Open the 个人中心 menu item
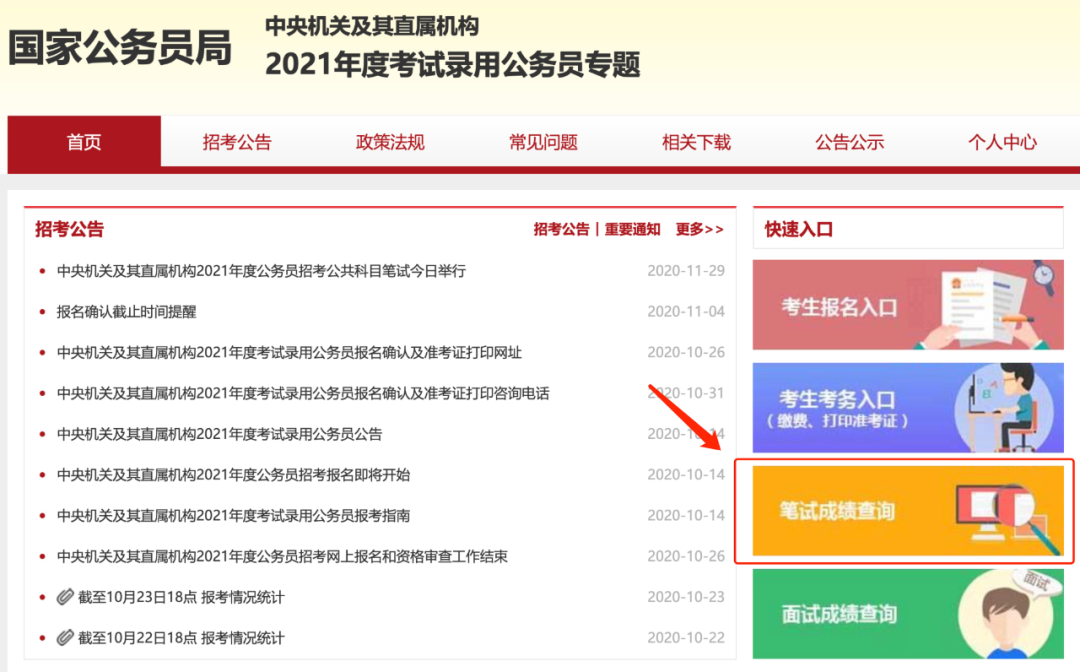Viewport: 1080px width, 672px height. [x=1002, y=141]
